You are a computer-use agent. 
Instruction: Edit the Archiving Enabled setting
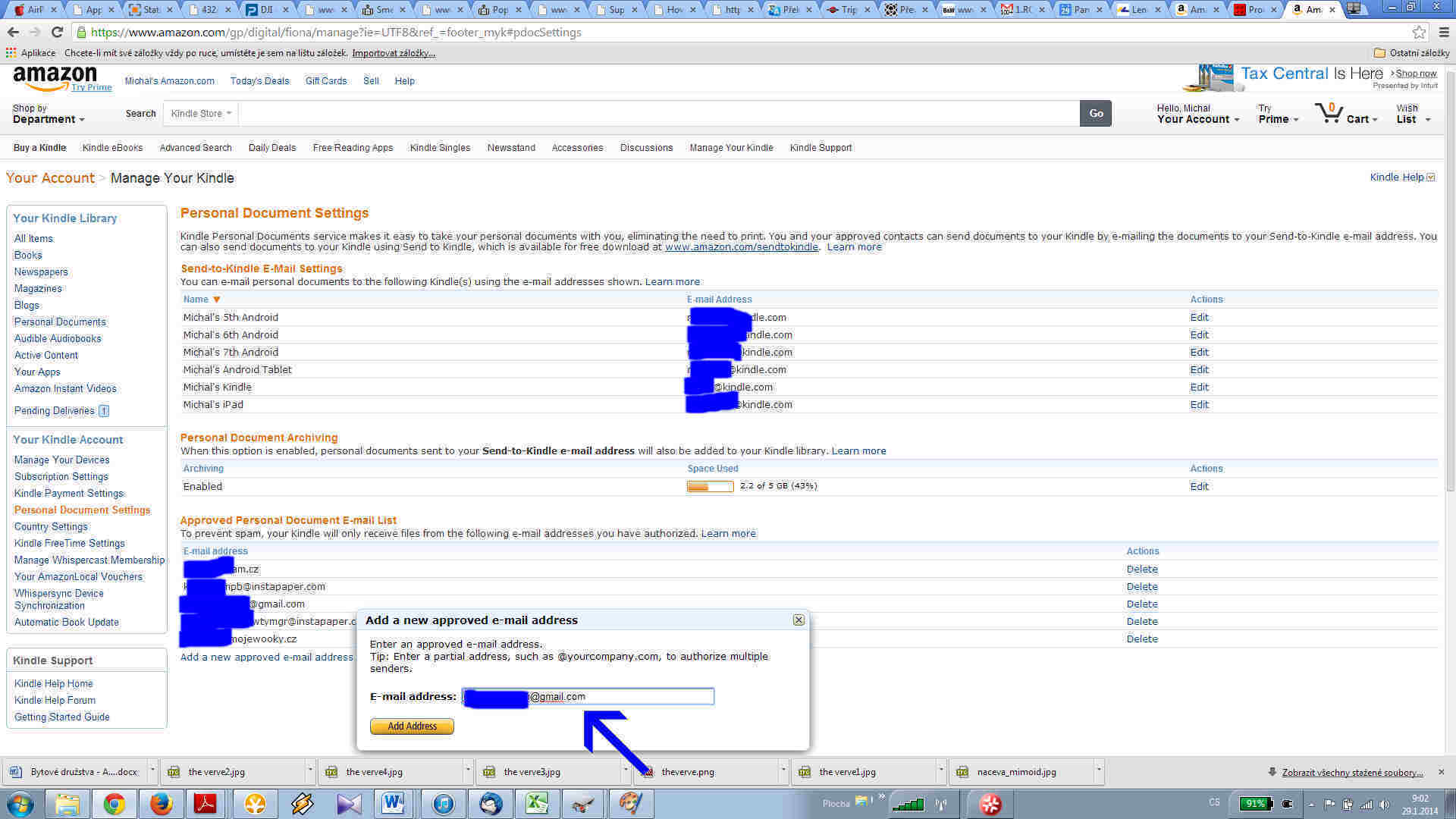tap(1199, 487)
